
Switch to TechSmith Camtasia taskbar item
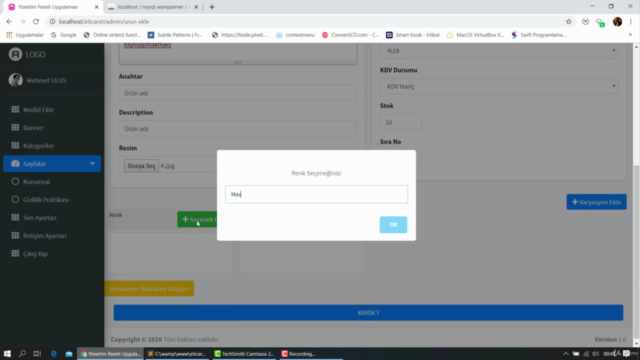coord(244,353)
